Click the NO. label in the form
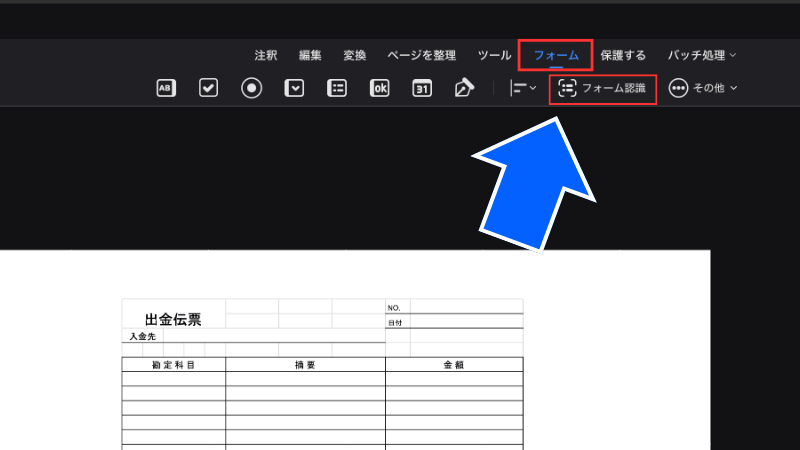This screenshot has height=450, width=800. pos(394,308)
